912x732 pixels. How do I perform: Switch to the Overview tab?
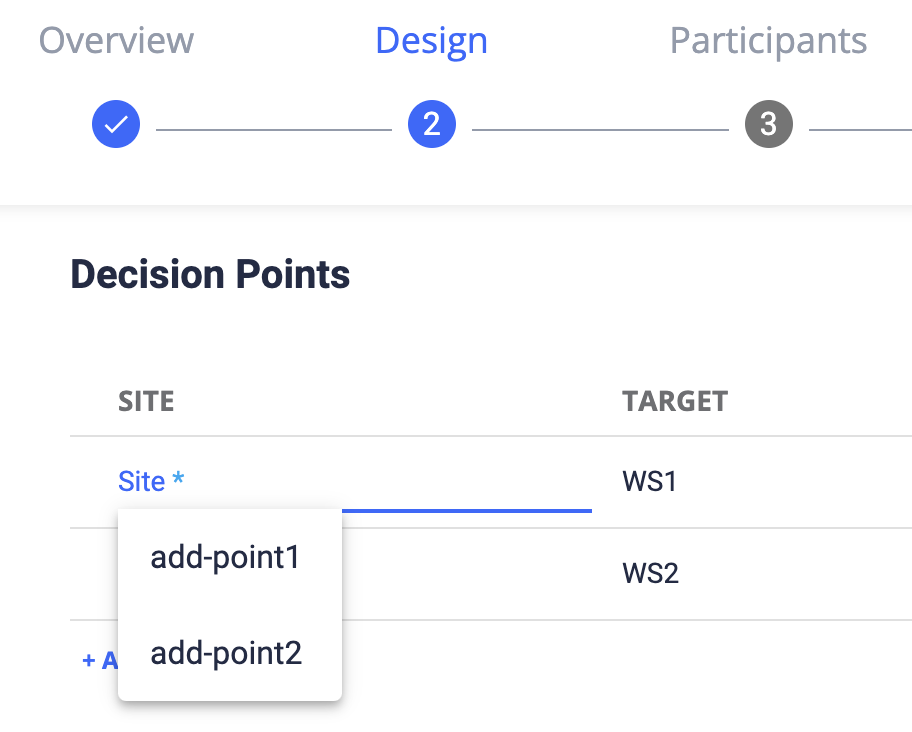(116, 40)
